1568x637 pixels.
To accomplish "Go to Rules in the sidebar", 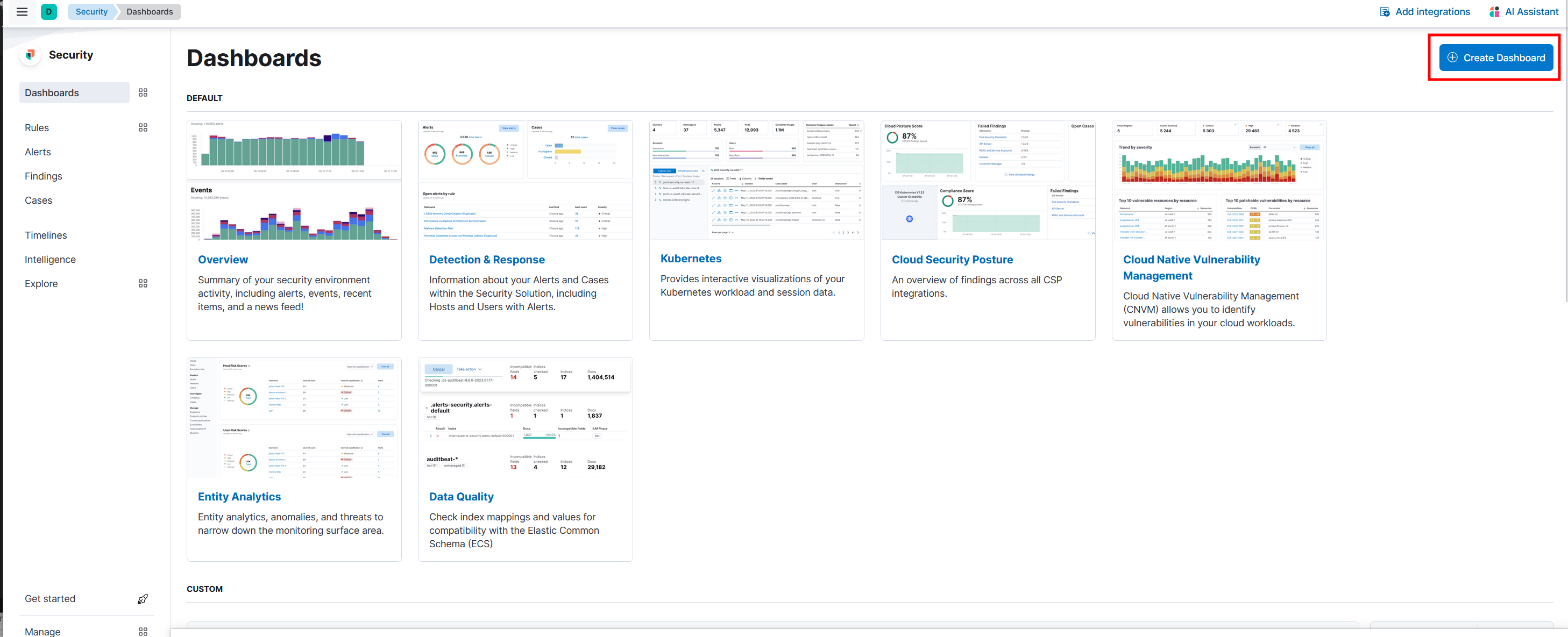I will (37, 128).
